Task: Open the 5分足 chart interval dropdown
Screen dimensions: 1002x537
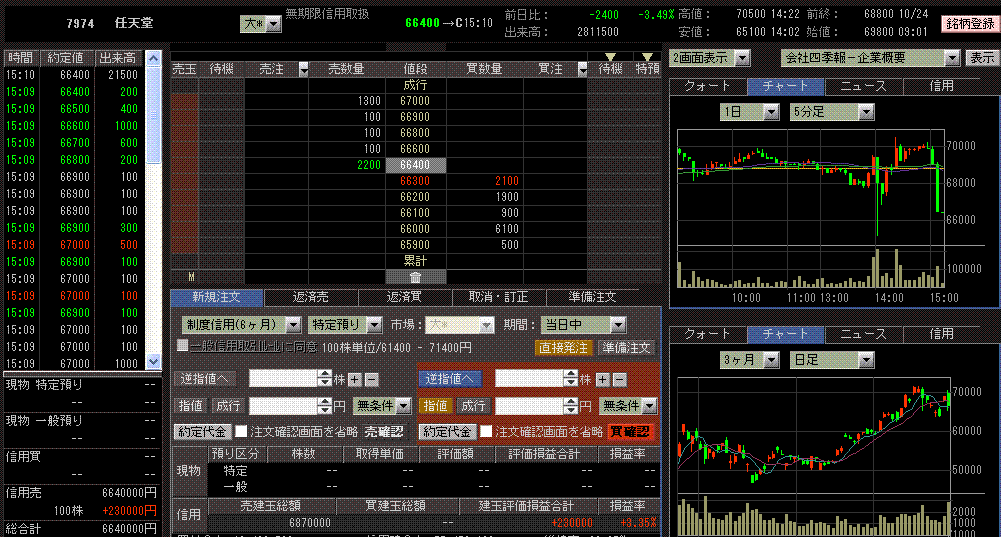Action: 865,112
